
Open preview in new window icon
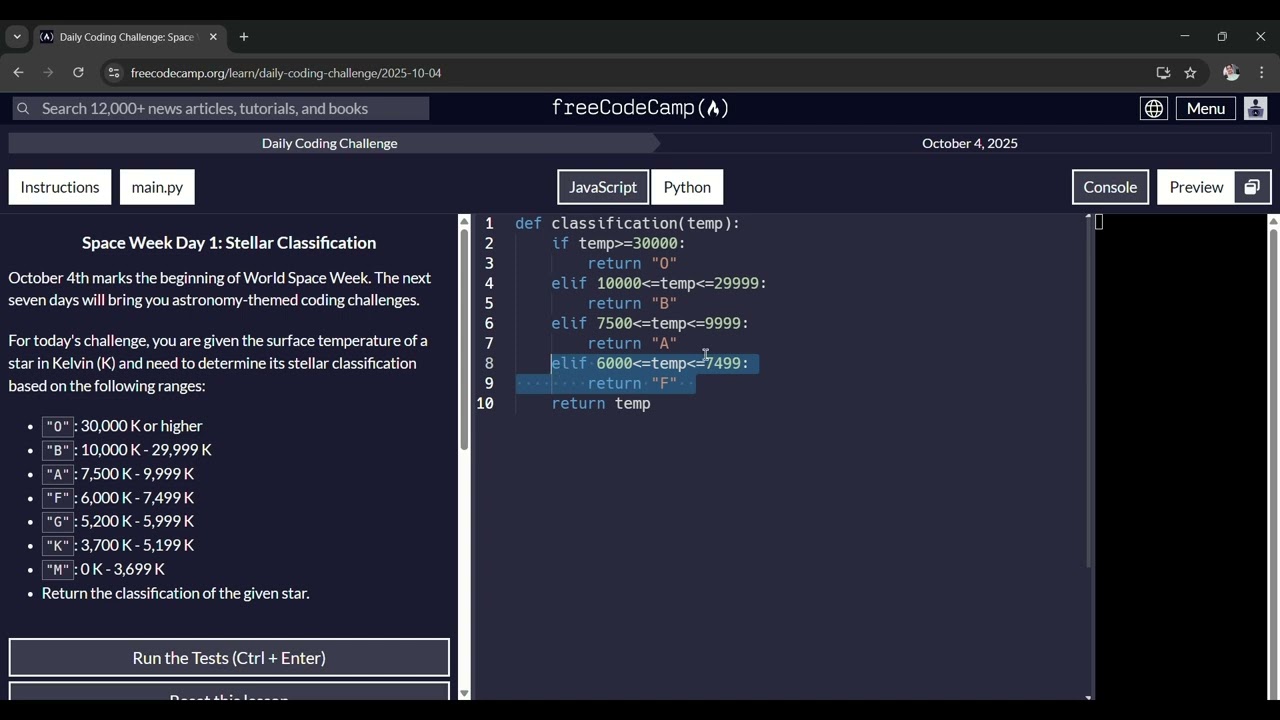point(1252,187)
